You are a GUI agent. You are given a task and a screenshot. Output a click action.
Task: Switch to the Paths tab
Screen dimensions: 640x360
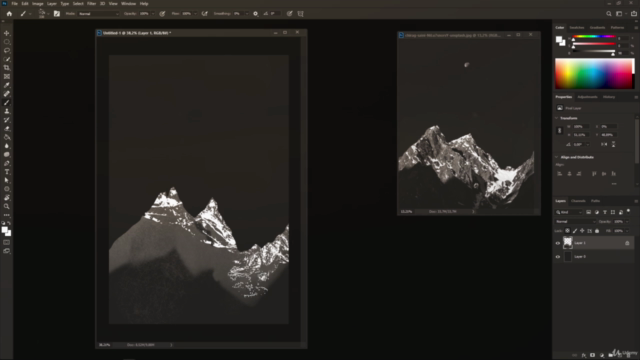pyautogui.click(x=596, y=201)
